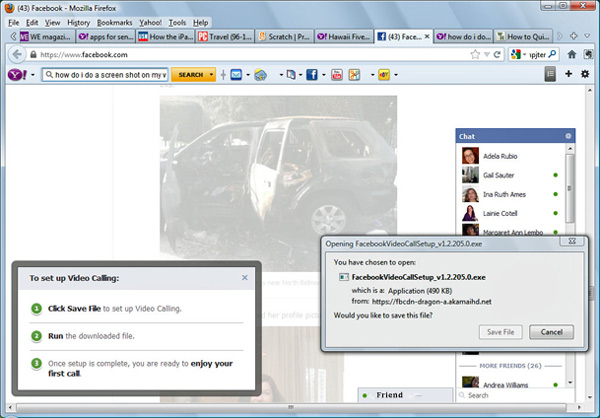Click the eBay toolbar icon
The image size is (600, 418).
(384, 75)
